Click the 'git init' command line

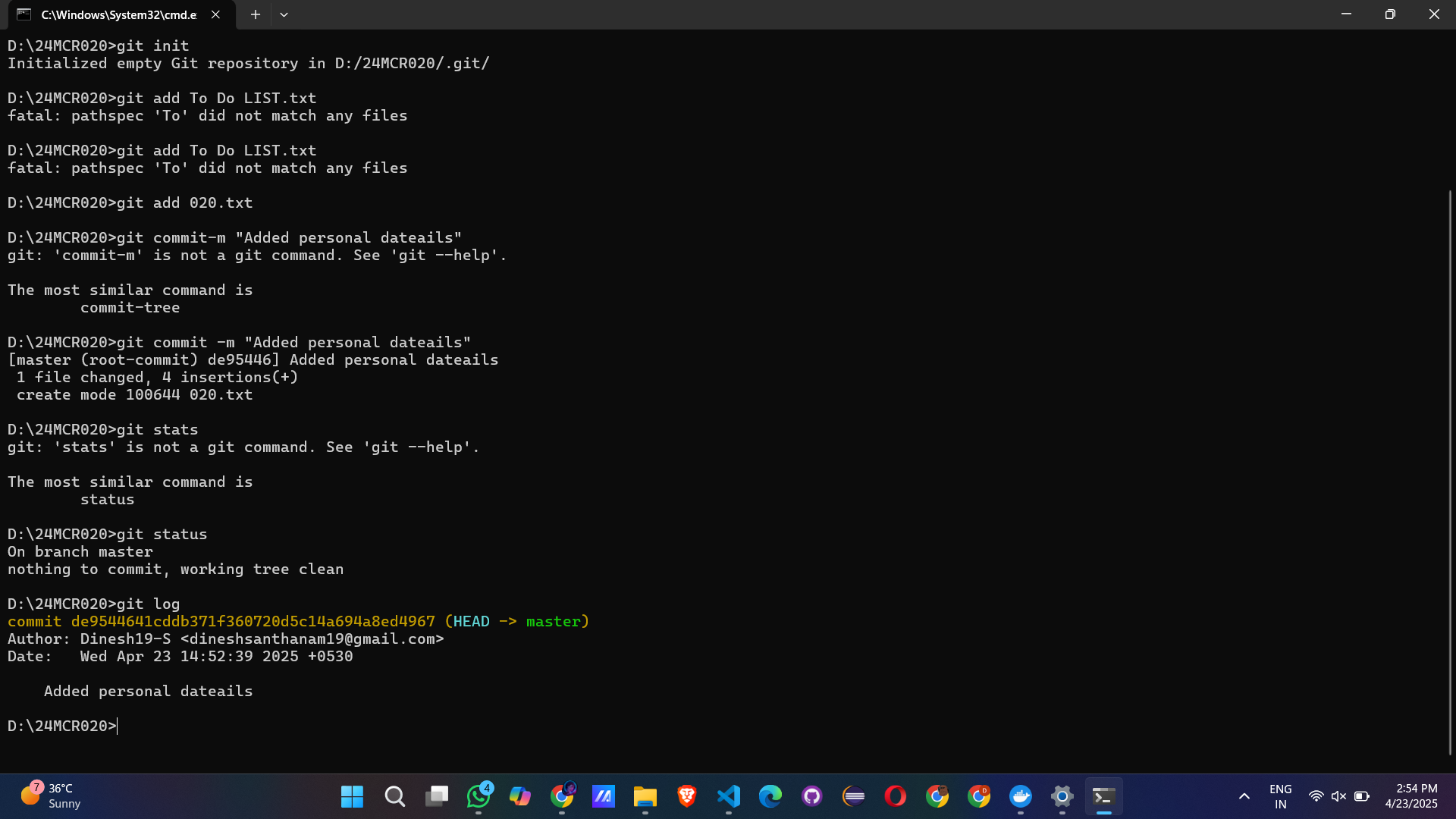point(99,45)
